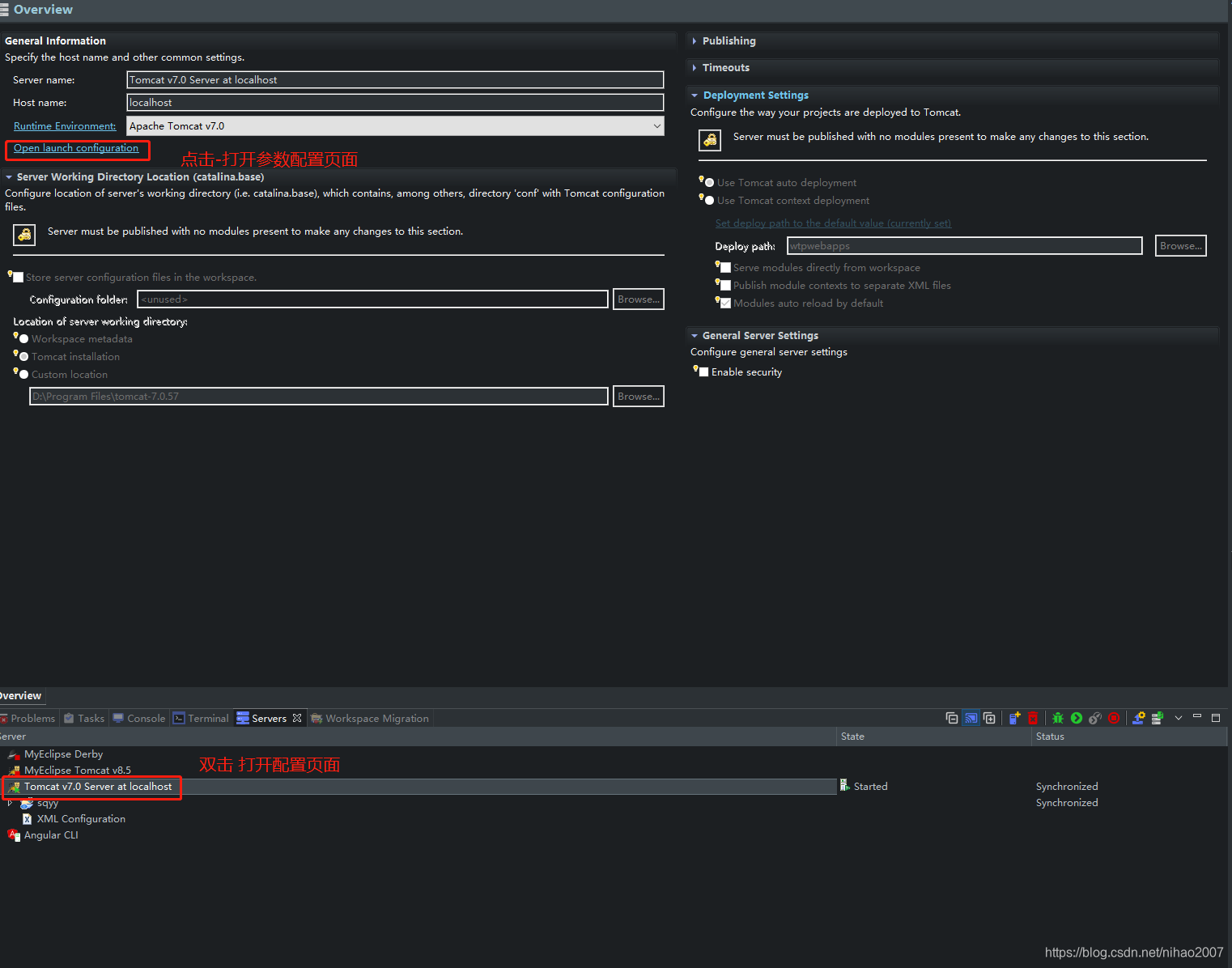Start the server in debug mode
Viewport: 1232px width, 968px height.
[x=1058, y=718]
